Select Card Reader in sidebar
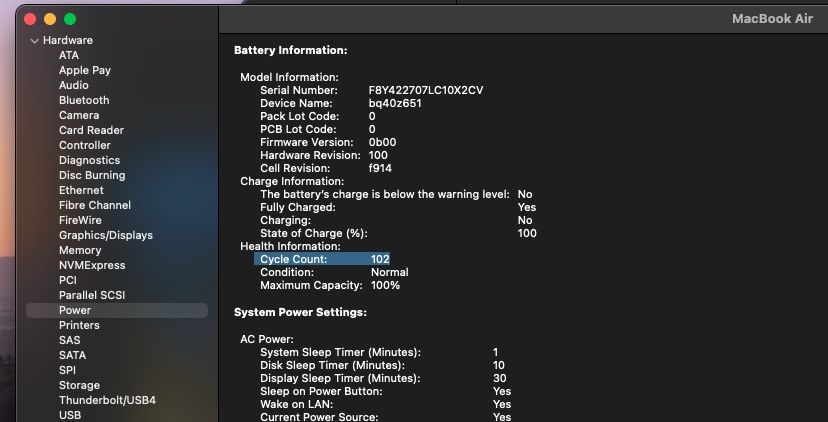The width and height of the screenshot is (828, 422). (x=91, y=130)
